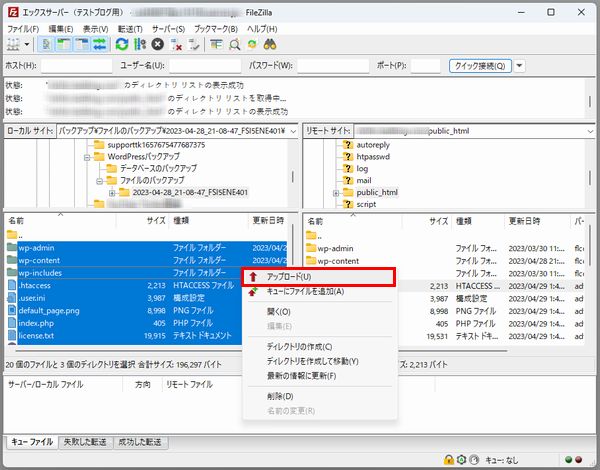
Task: Switch to キュー ファイル tab
Action: [x=32, y=442]
